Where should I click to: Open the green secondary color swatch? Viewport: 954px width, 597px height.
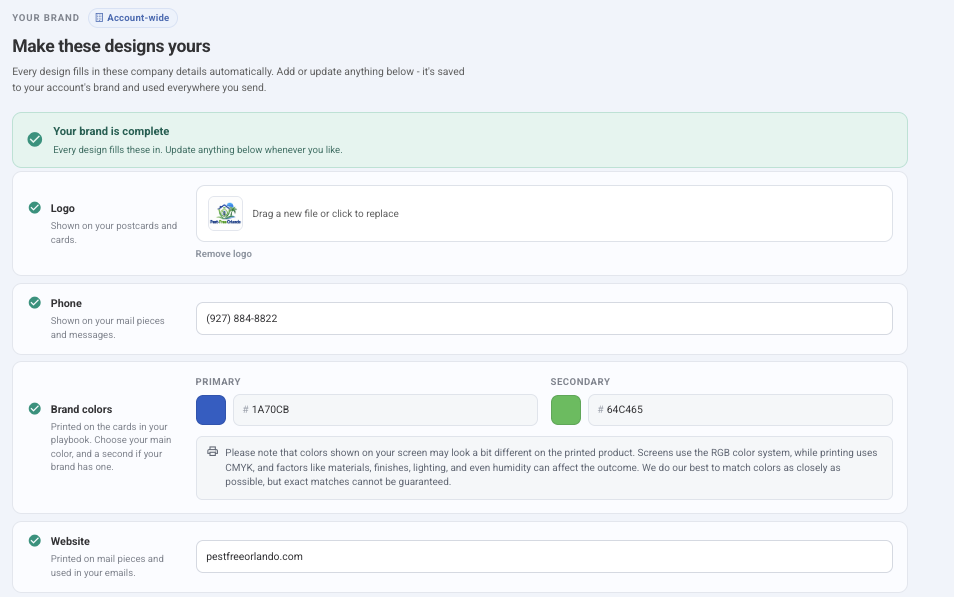click(x=566, y=410)
